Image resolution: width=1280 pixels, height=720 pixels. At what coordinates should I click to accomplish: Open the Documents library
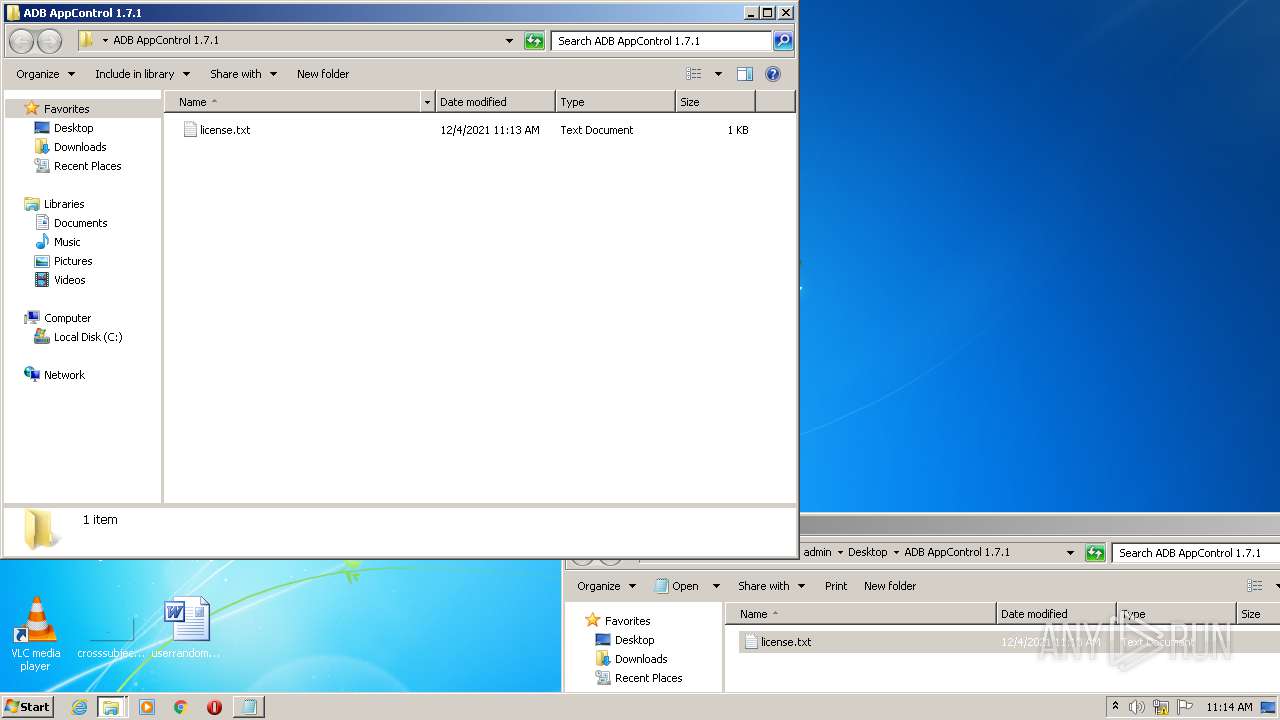pyautogui.click(x=80, y=223)
